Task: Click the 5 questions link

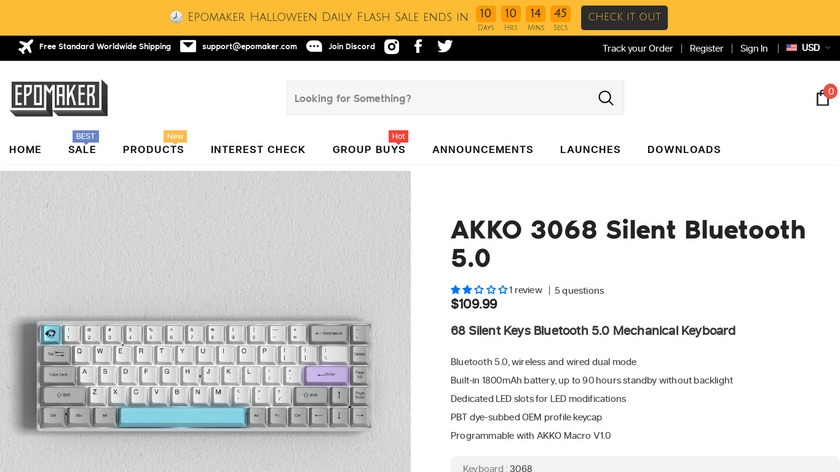Action: (579, 291)
